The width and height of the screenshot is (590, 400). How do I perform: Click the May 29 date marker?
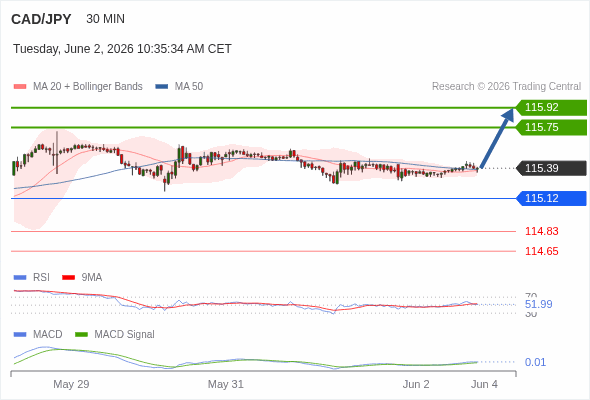click(x=71, y=384)
